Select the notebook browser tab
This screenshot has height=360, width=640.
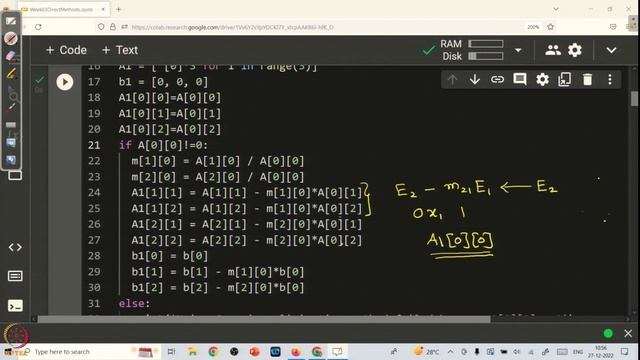click(63, 9)
